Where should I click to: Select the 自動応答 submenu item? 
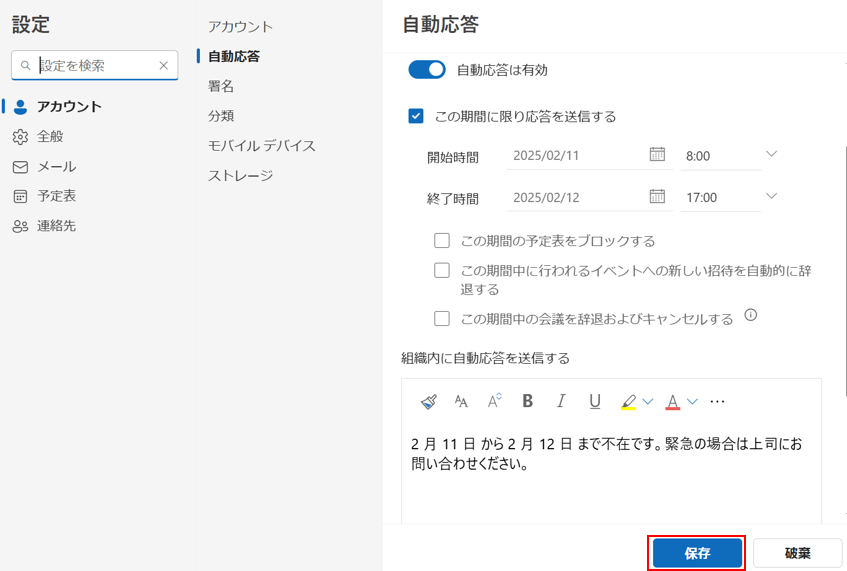tap(234, 56)
